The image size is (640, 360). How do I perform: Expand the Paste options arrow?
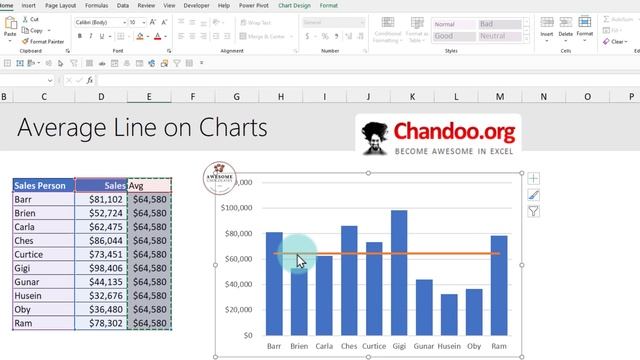pos(10,41)
